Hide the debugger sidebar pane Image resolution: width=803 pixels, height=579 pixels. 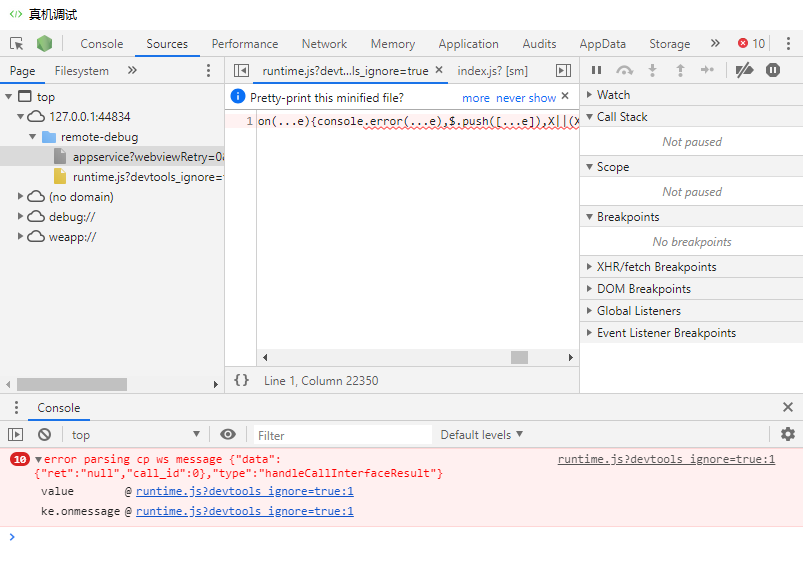[563, 71]
